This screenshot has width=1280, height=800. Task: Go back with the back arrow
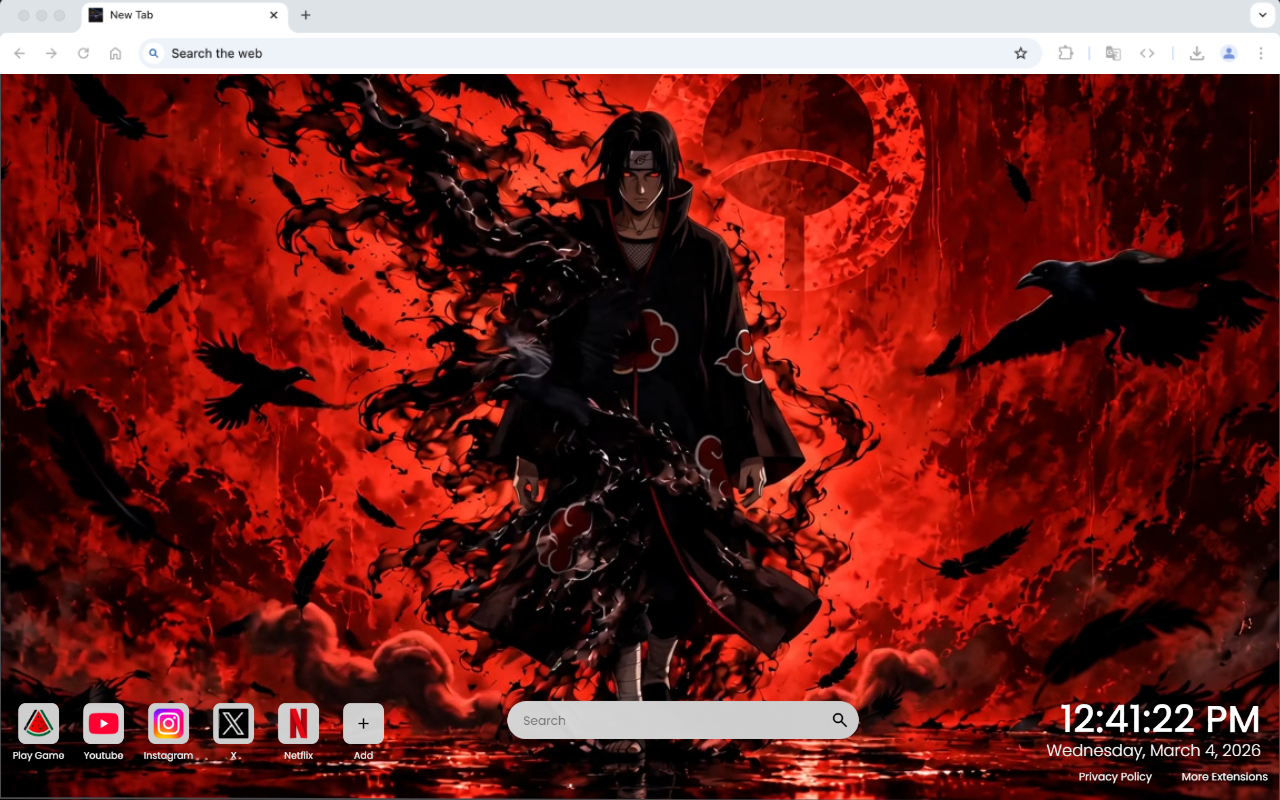click(x=20, y=53)
